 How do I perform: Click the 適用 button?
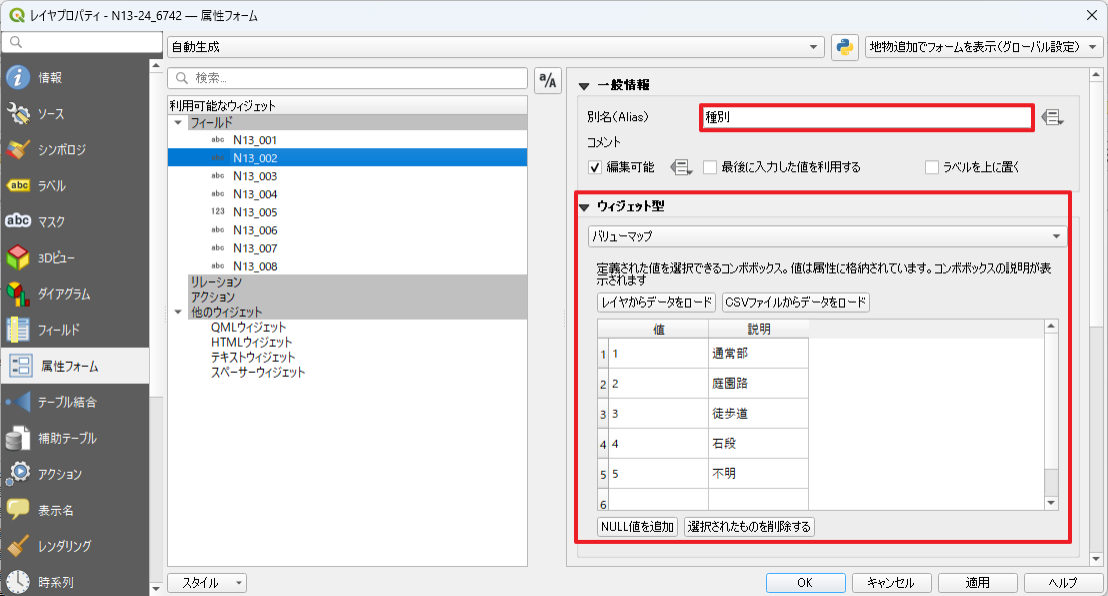[977, 583]
